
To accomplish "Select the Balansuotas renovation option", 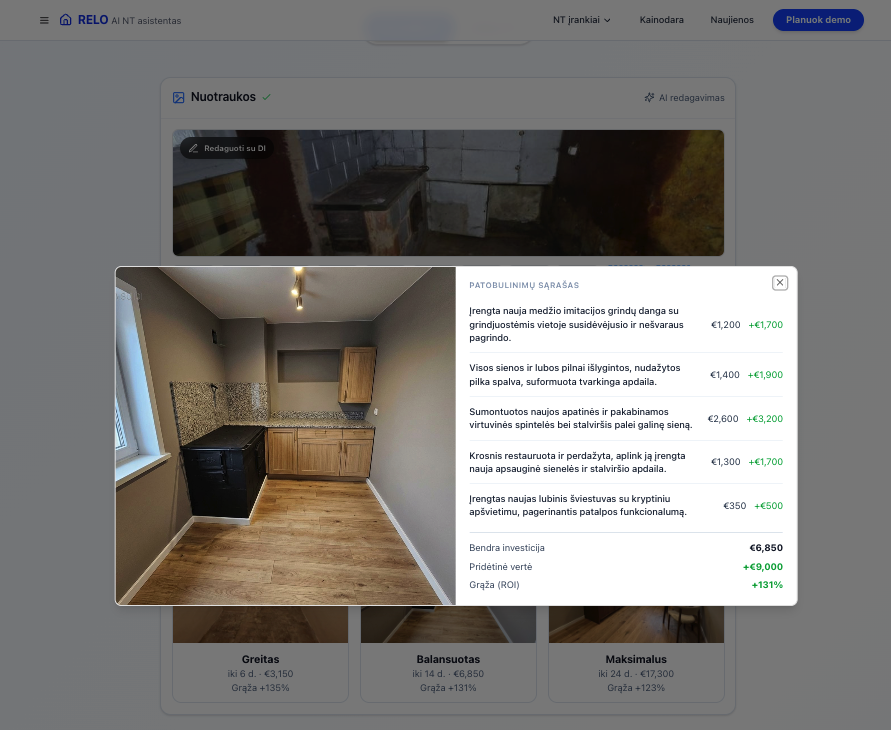I will click(x=448, y=672).
